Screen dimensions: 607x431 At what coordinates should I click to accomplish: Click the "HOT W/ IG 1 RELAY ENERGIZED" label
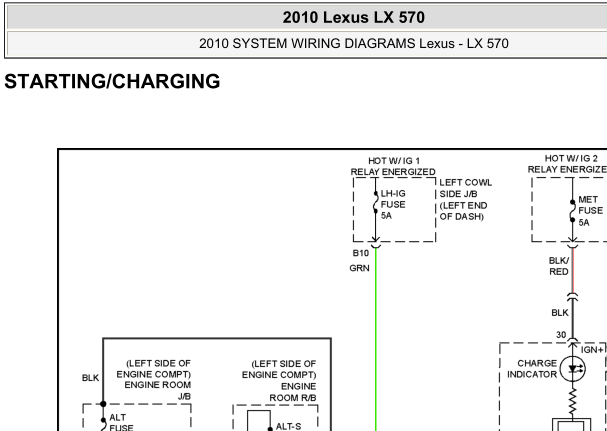[x=393, y=166]
